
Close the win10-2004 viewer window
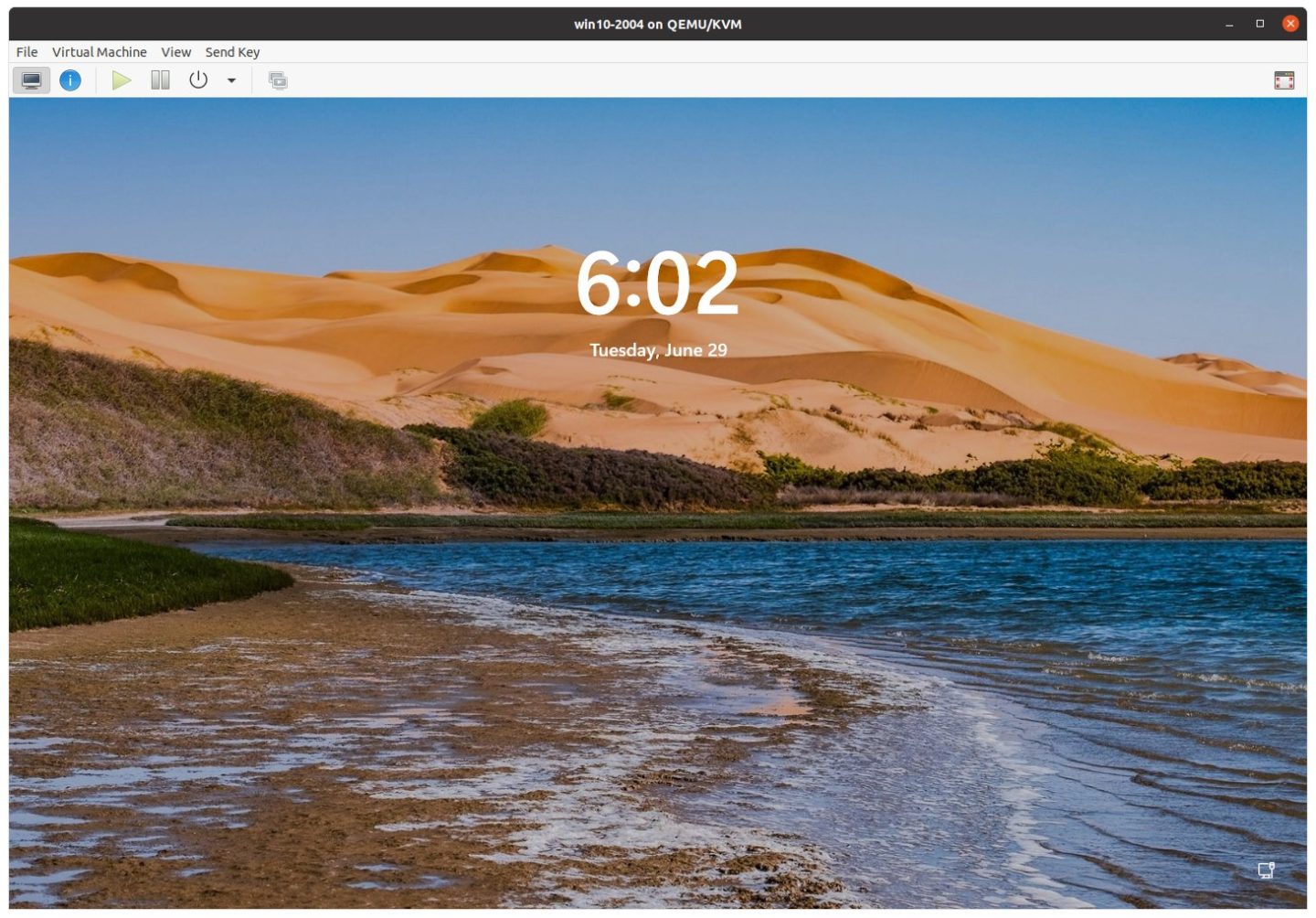click(x=1289, y=23)
